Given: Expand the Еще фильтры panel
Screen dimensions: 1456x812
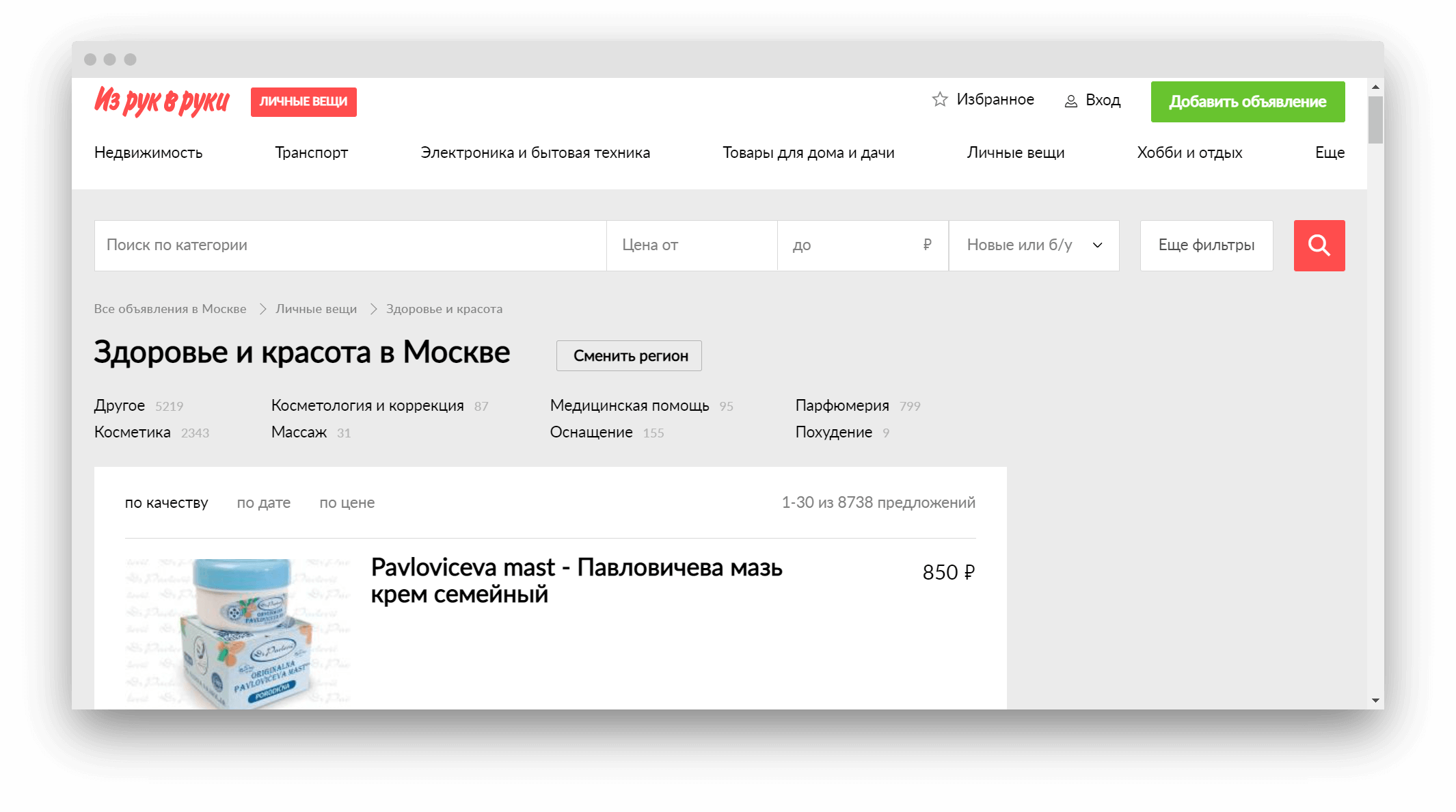Looking at the screenshot, I should pos(1206,245).
